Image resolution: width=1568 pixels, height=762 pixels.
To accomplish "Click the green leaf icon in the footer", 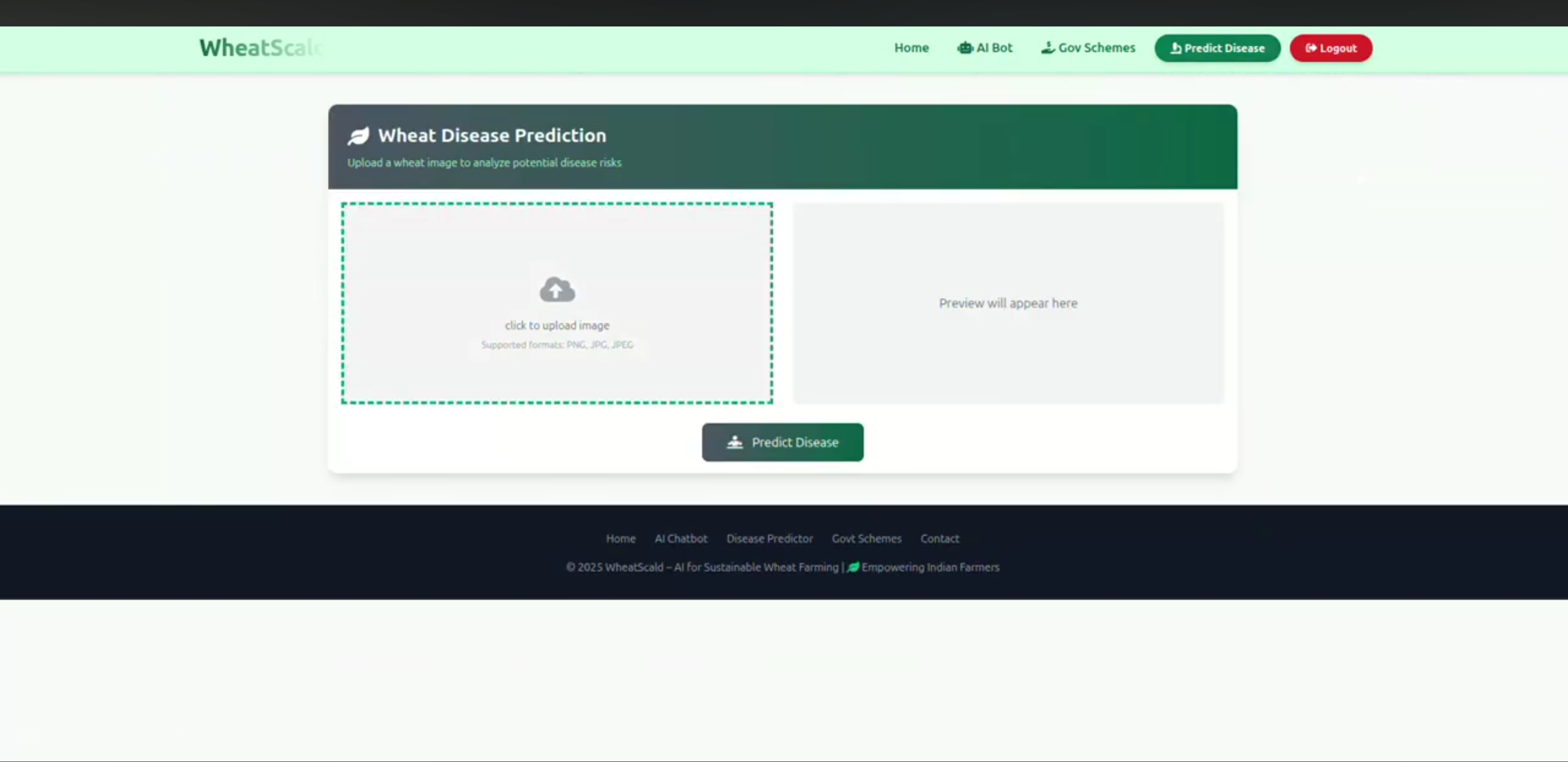I will (853, 567).
